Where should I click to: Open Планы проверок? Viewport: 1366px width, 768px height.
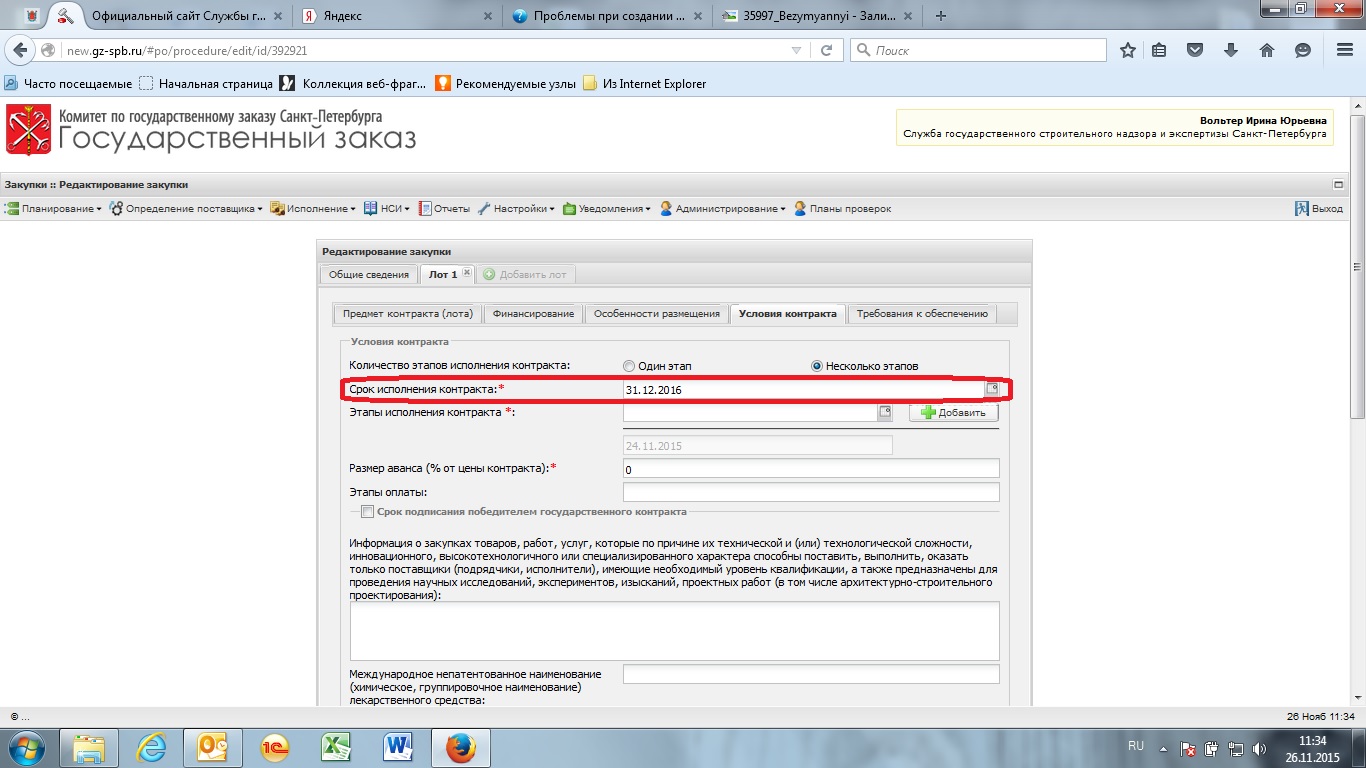point(842,209)
